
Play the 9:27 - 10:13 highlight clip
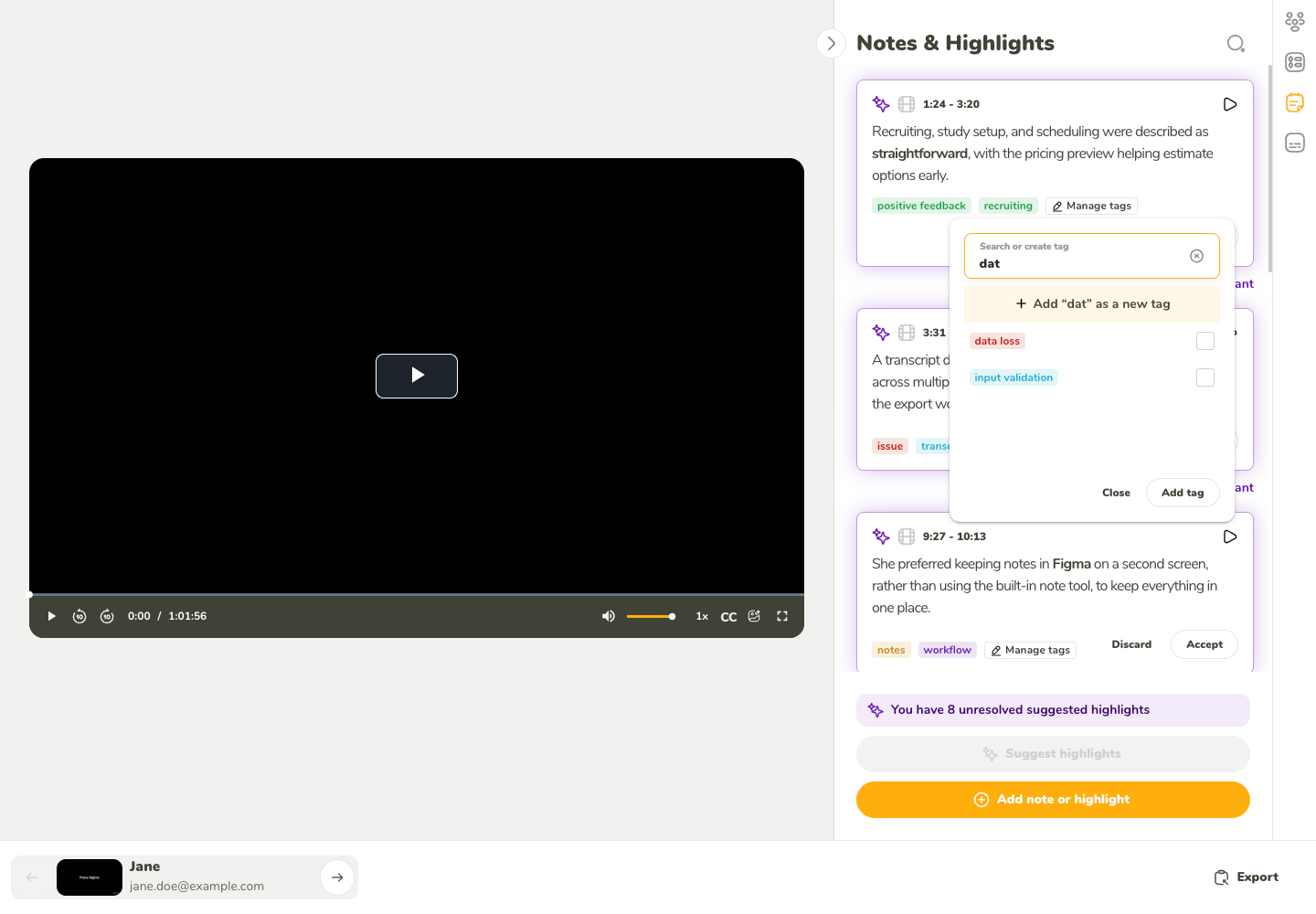coord(1230,537)
